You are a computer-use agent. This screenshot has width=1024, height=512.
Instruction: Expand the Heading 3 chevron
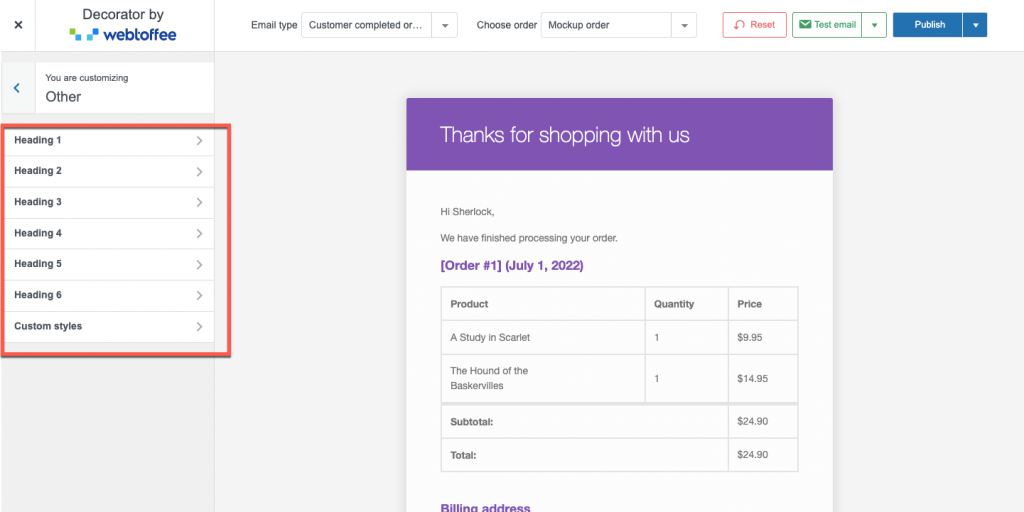(x=199, y=203)
